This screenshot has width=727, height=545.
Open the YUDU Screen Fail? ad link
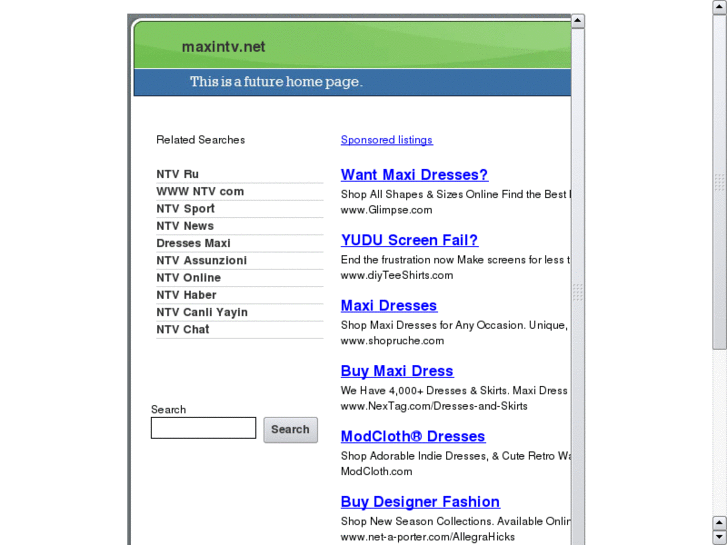pyautogui.click(x=409, y=240)
